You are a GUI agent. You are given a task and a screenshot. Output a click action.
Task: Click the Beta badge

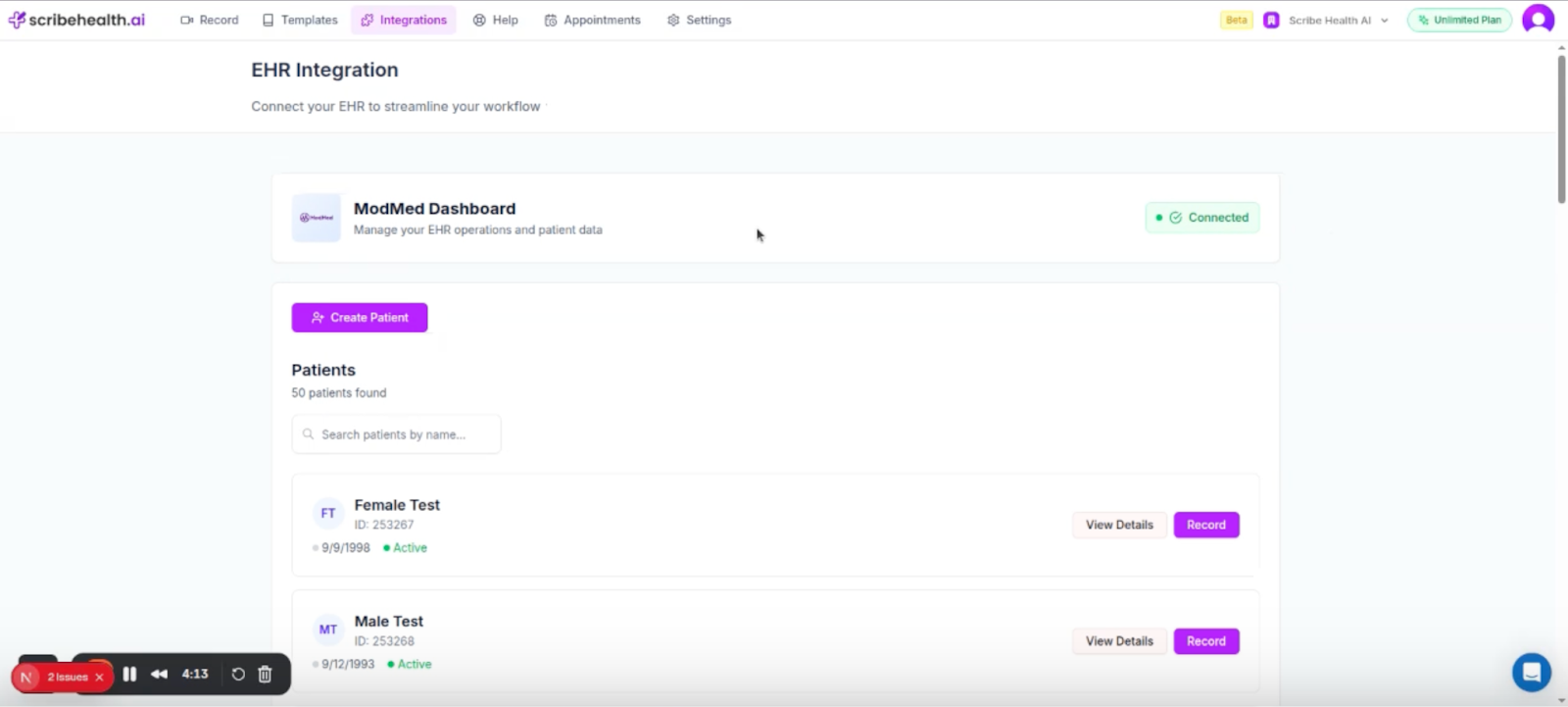pos(1237,20)
